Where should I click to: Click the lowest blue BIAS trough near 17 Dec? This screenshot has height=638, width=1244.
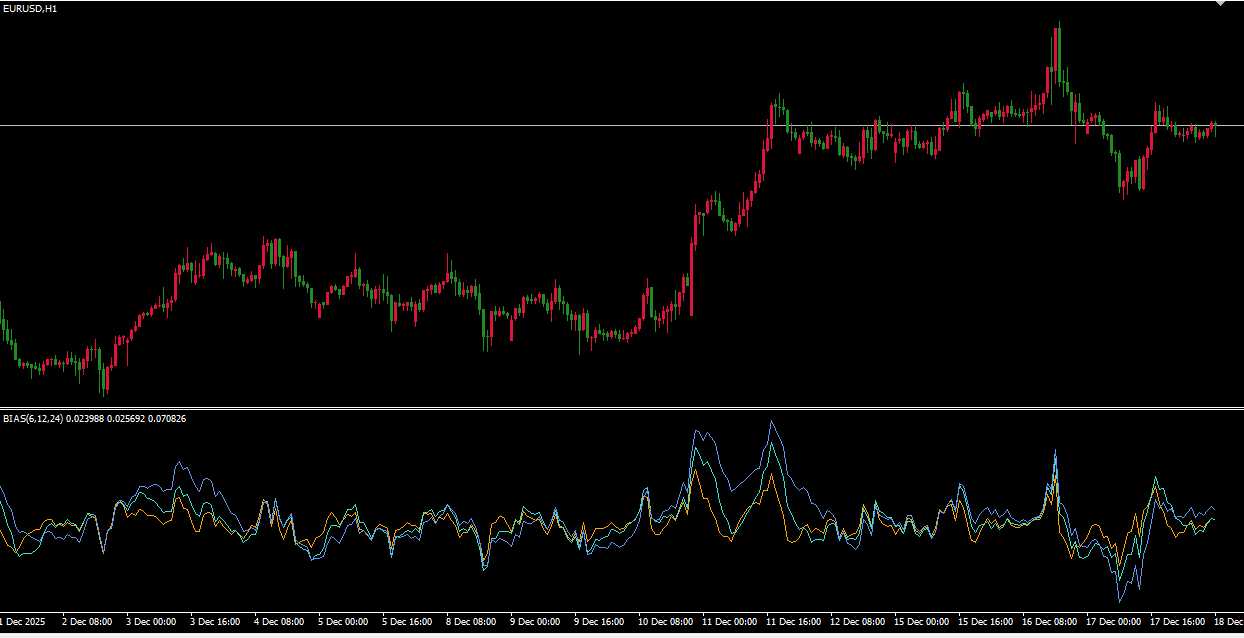[x=1121, y=600]
